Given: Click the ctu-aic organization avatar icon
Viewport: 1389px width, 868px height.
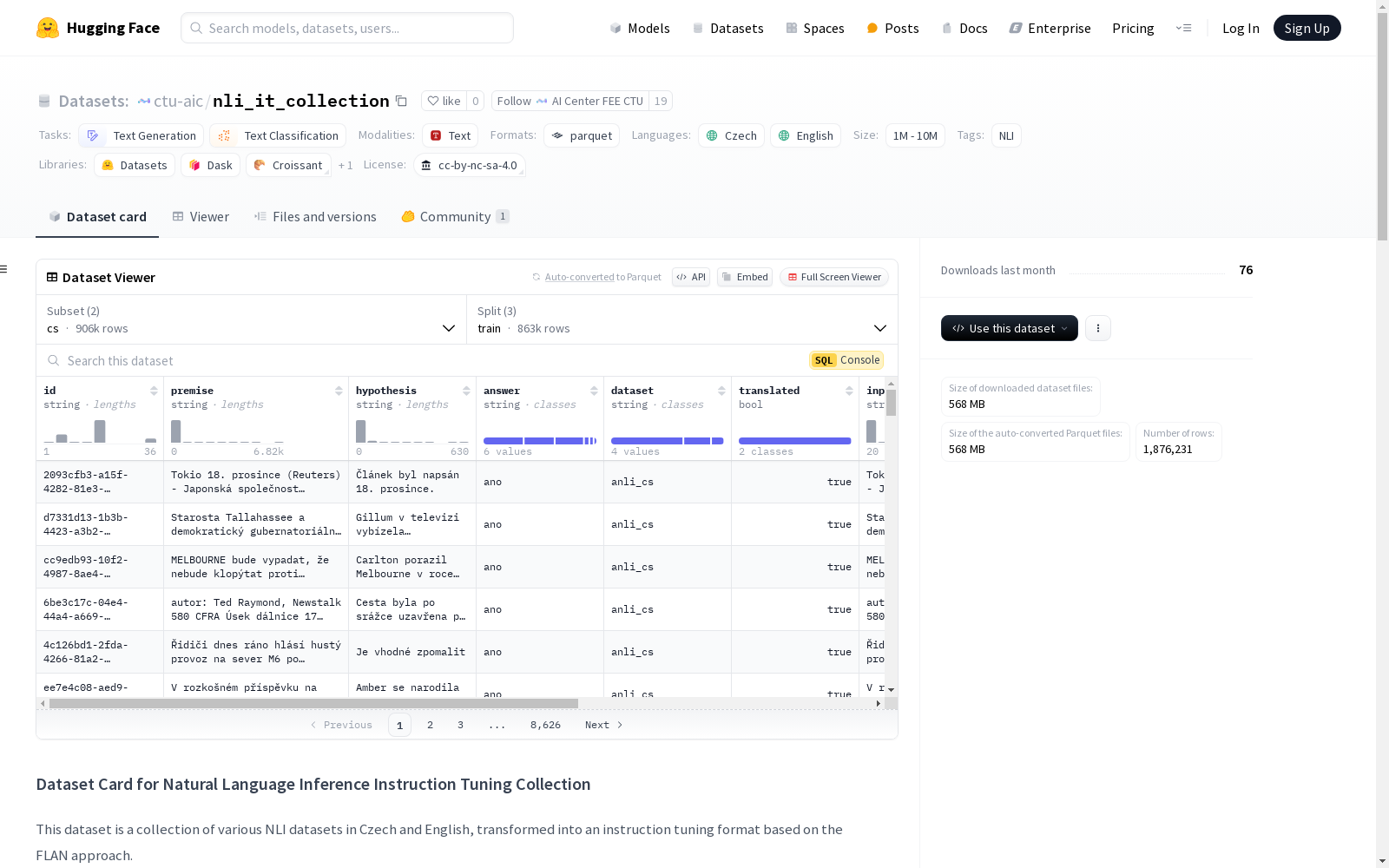Looking at the screenshot, I should click(144, 102).
